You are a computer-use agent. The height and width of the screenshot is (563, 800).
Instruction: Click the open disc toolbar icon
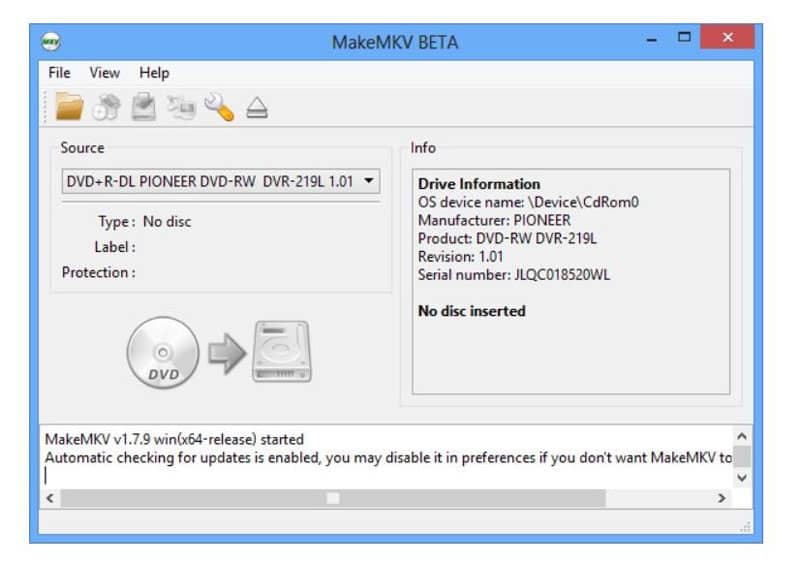[x=106, y=107]
